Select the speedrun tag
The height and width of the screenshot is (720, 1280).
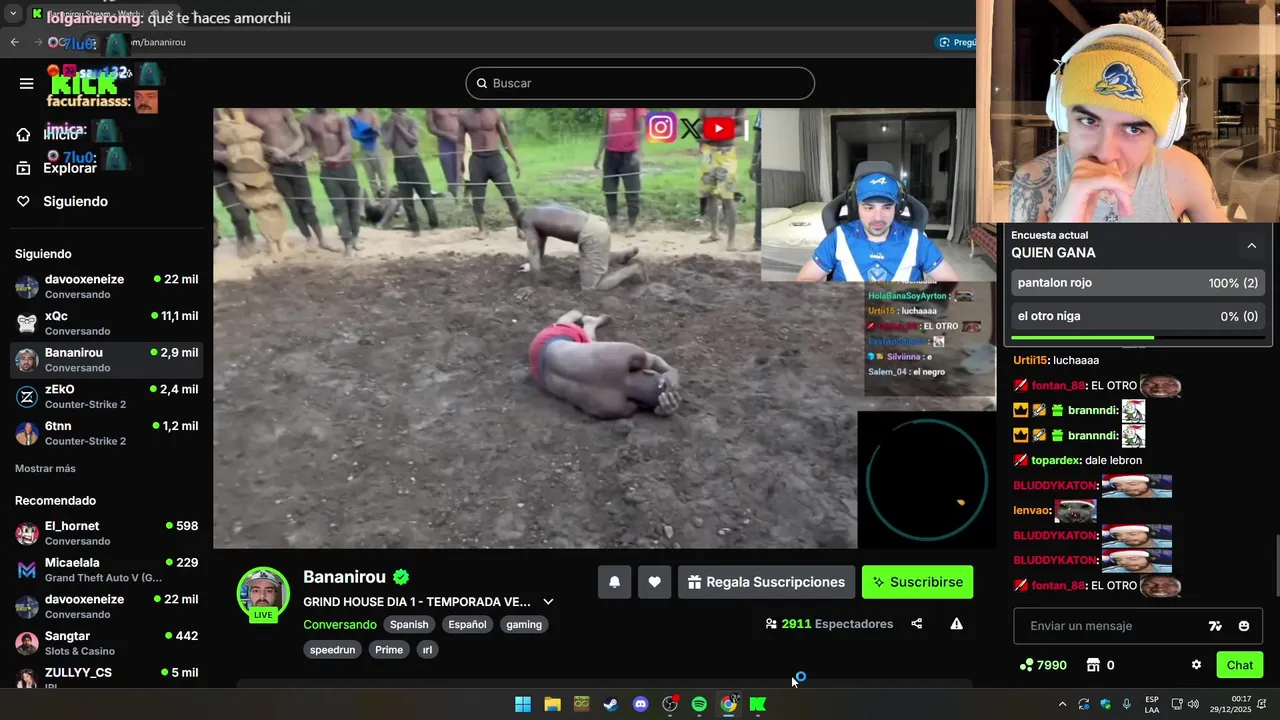coord(332,649)
